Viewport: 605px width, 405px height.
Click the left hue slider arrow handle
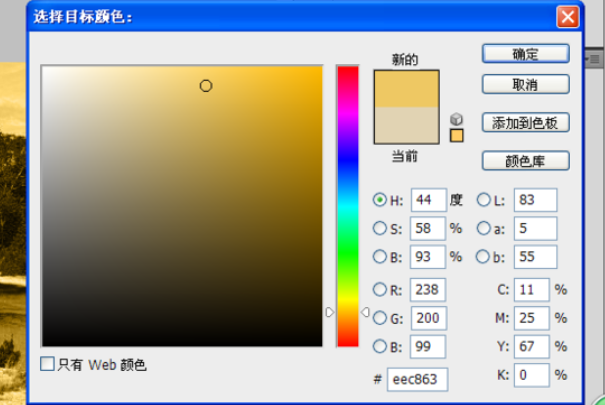329,312
